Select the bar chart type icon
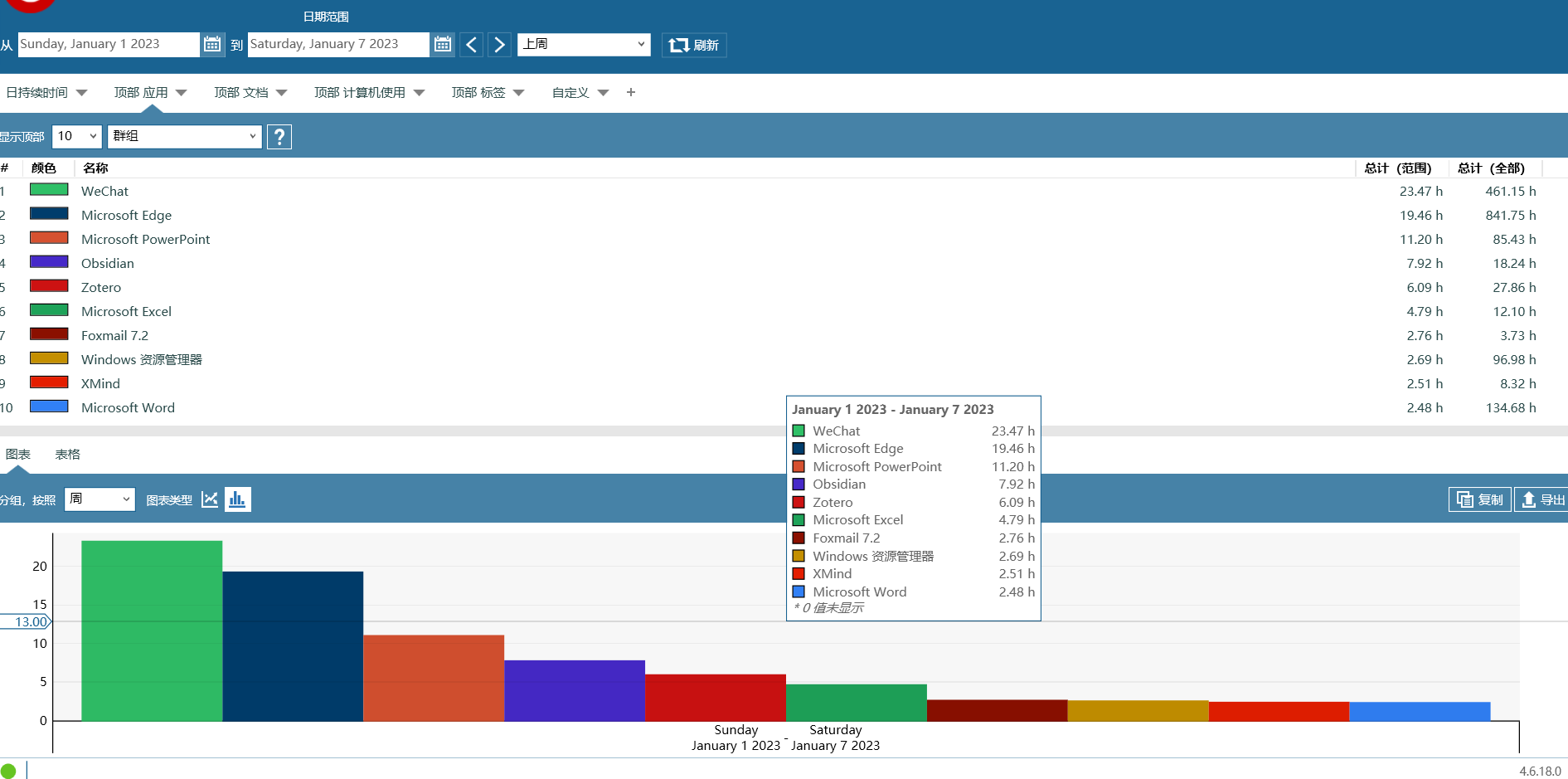The image size is (1568, 779). point(237,499)
